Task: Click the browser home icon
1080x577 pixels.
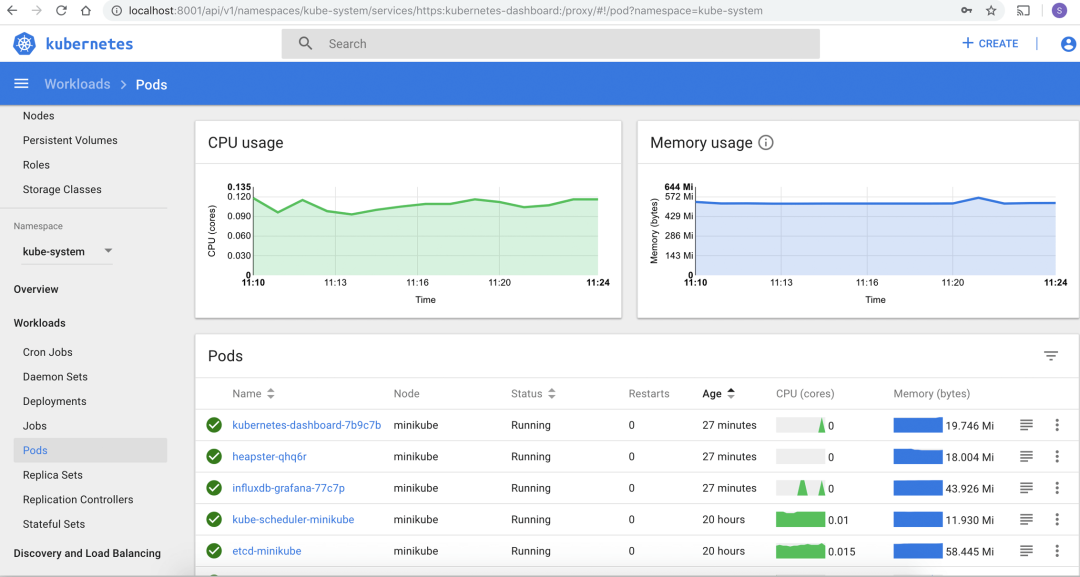Action: point(85,10)
